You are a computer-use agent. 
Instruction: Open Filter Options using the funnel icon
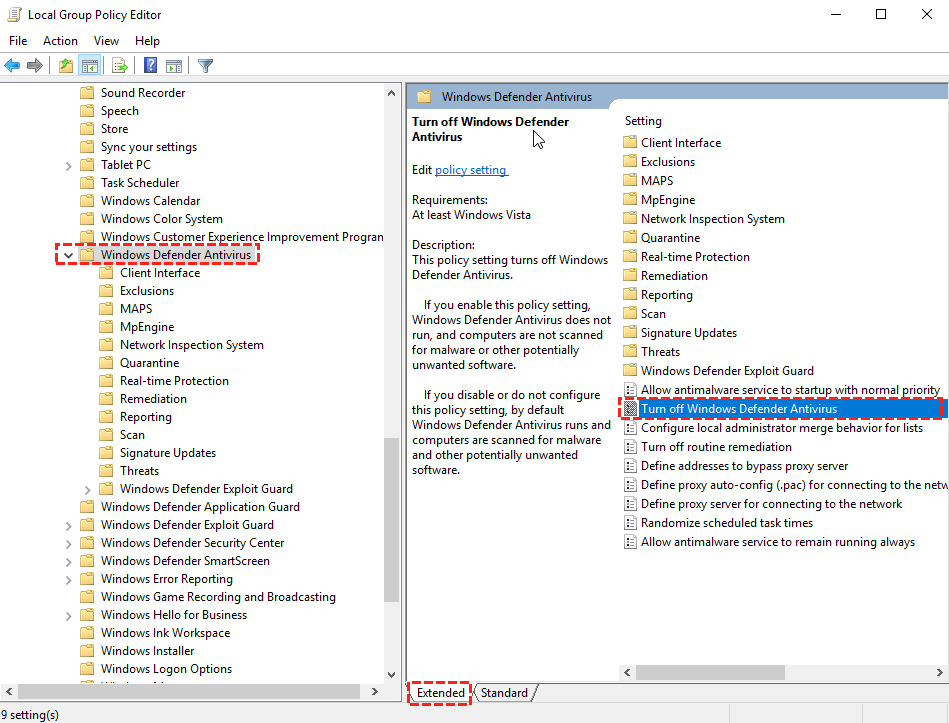[x=206, y=65]
